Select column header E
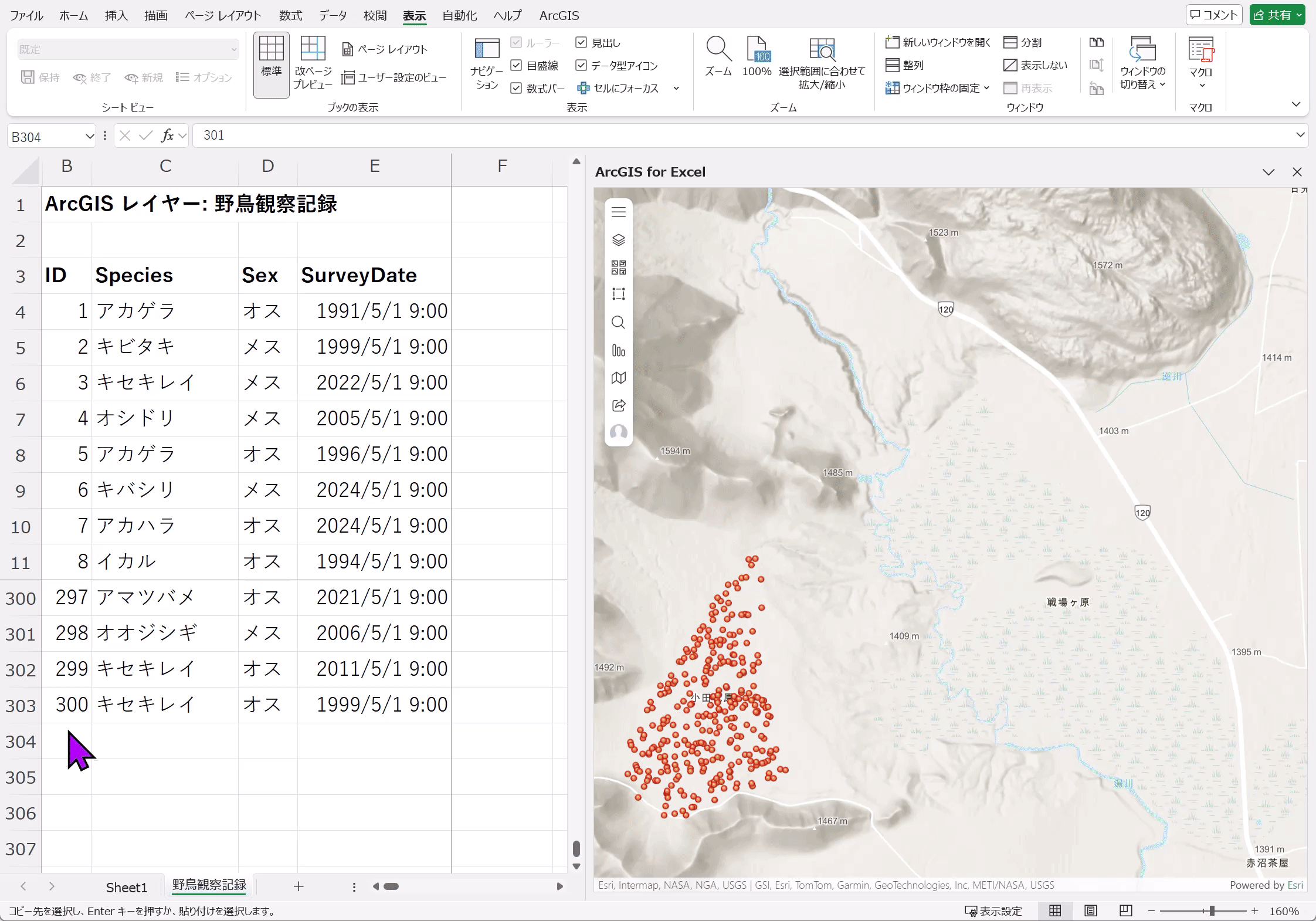 [x=374, y=167]
